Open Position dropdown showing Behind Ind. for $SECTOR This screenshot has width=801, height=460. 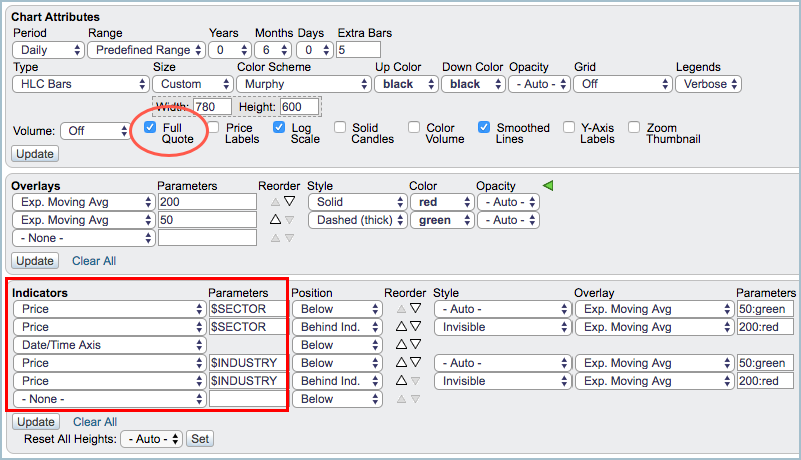pyautogui.click(x=336, y=327)
